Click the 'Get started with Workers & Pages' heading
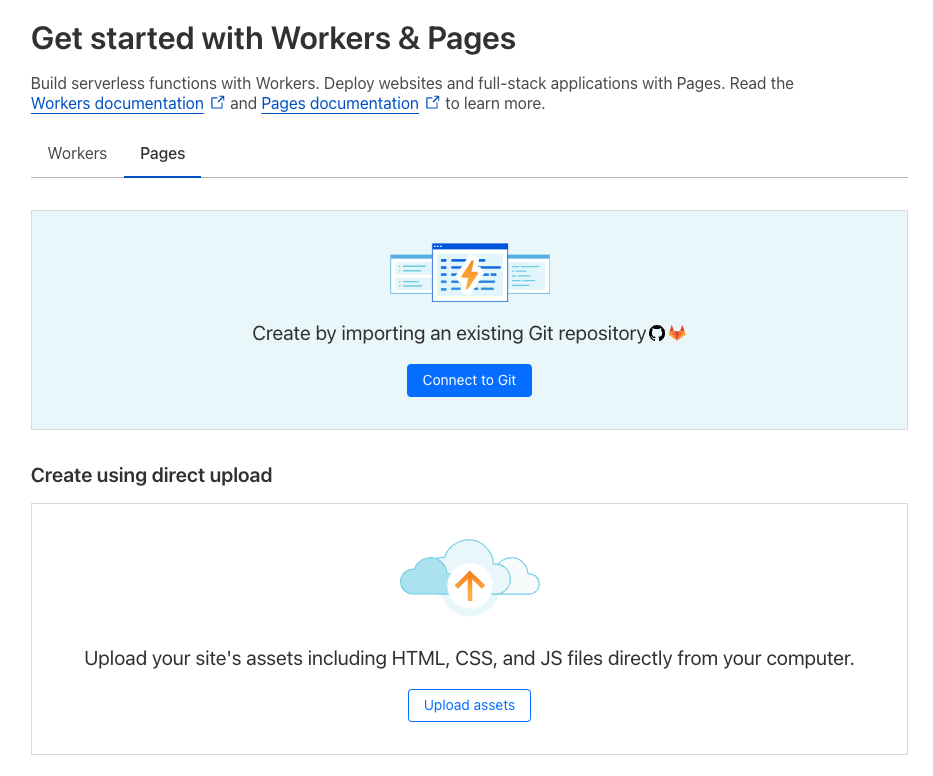This screenshot has width=933, height=776. 273,39
